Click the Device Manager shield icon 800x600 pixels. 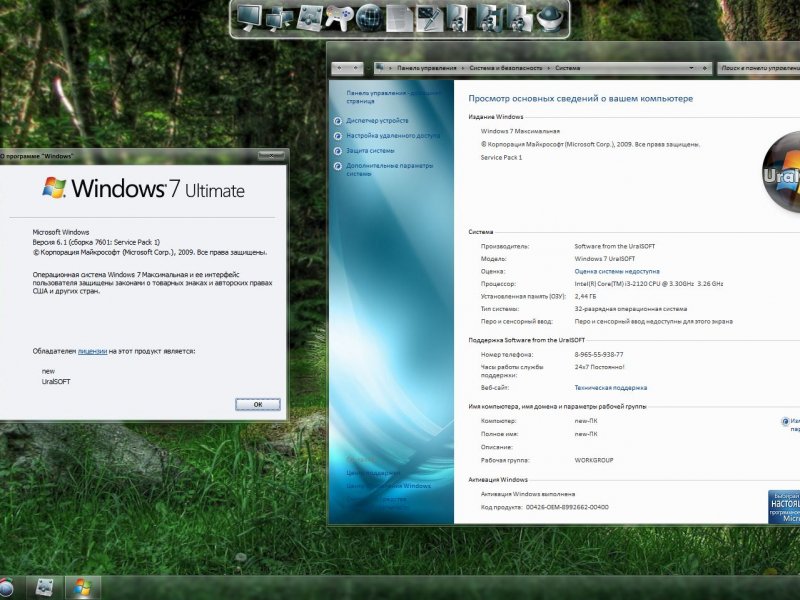(338, 121)
